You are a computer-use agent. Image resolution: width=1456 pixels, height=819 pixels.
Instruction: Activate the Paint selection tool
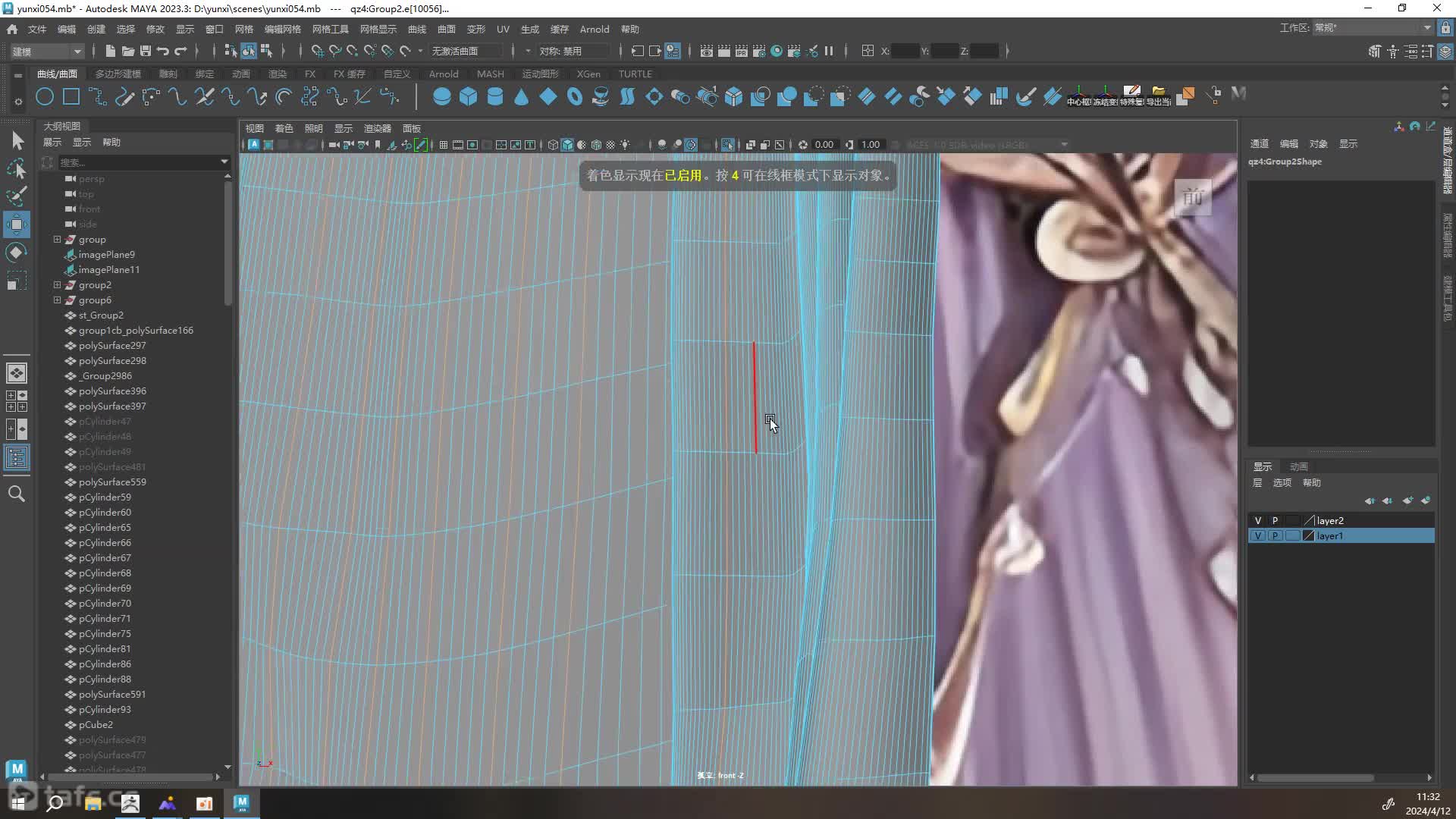click(17, 196)
